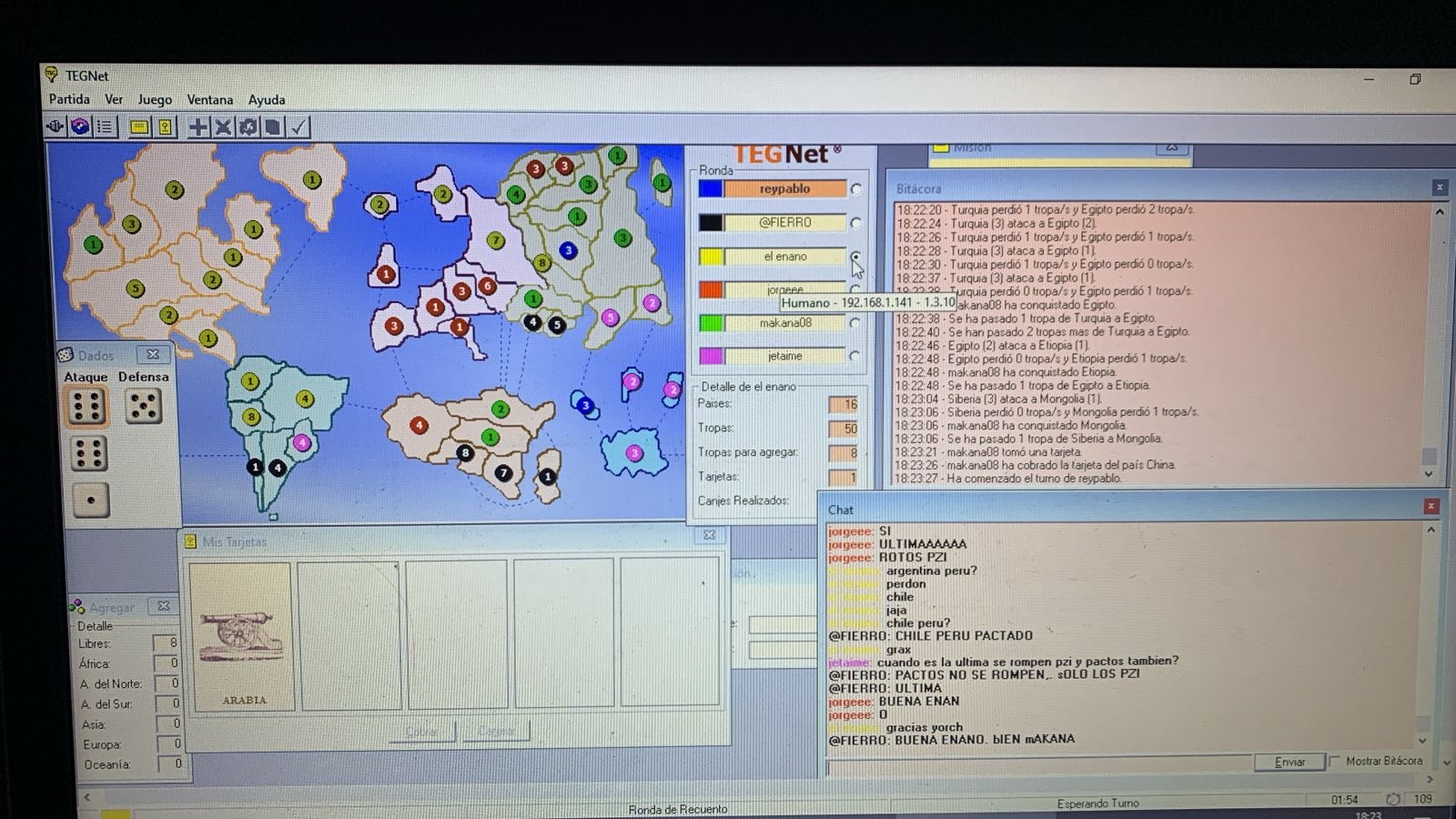Screen dimensions: 1456x819
Task: Click the Bitácora scrollbar down arrow
Action: [x=1429, y=474]
